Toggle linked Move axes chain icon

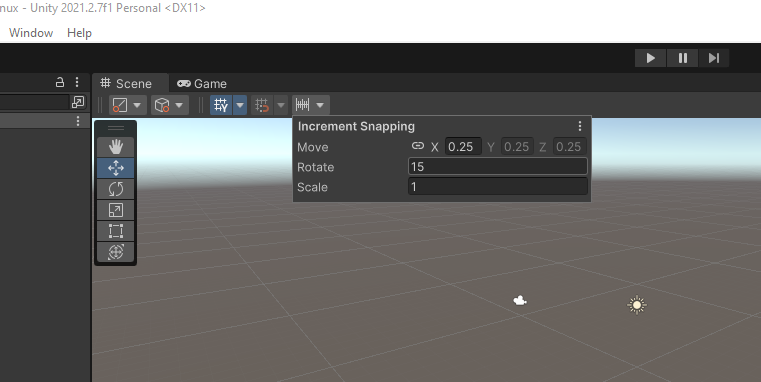point(417,146)
